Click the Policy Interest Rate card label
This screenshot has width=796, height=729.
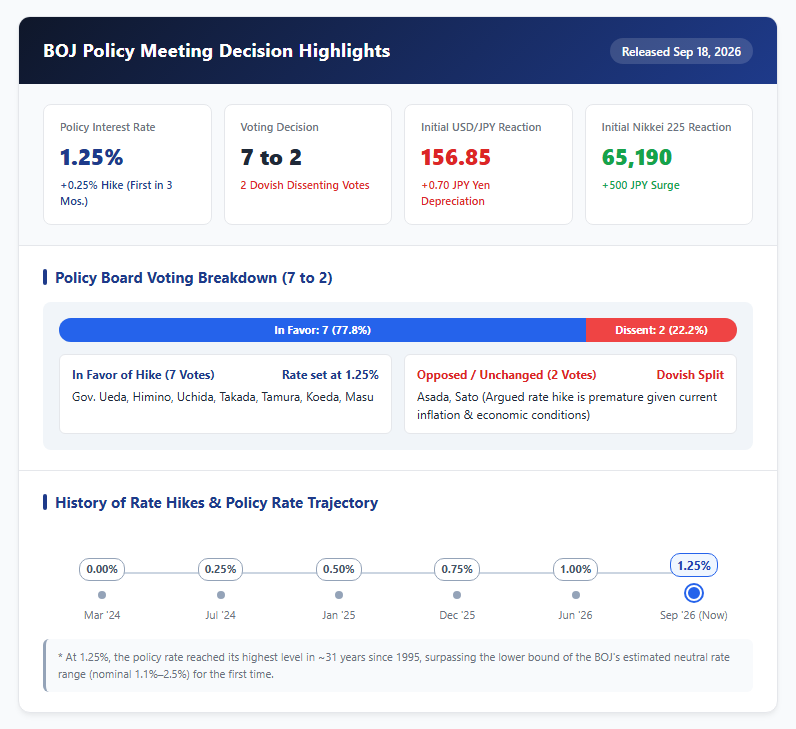click(x=108, y=127)
